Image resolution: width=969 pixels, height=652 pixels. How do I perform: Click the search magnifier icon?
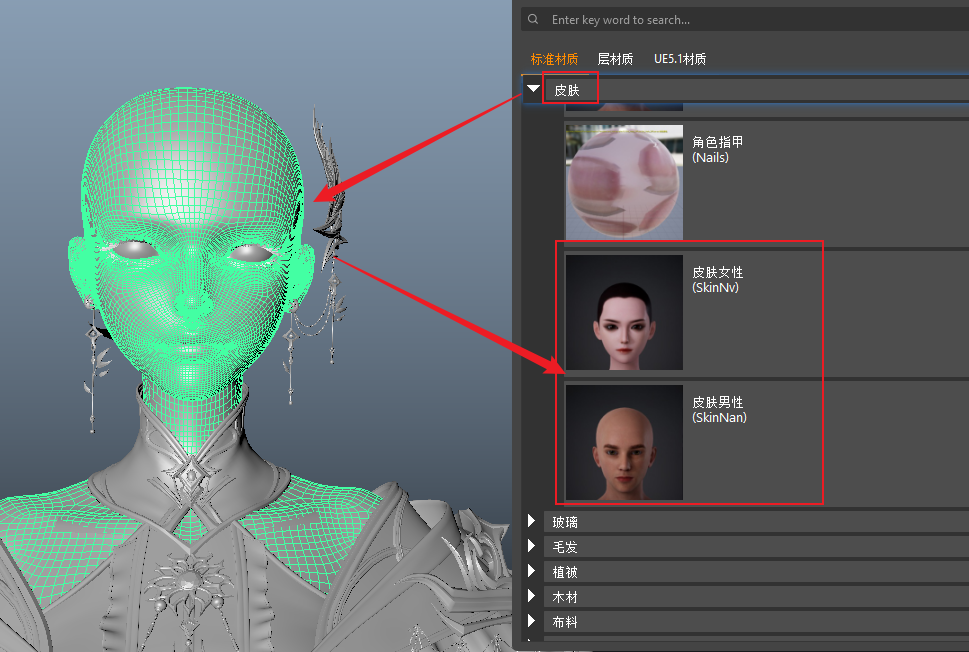[533, 19]
